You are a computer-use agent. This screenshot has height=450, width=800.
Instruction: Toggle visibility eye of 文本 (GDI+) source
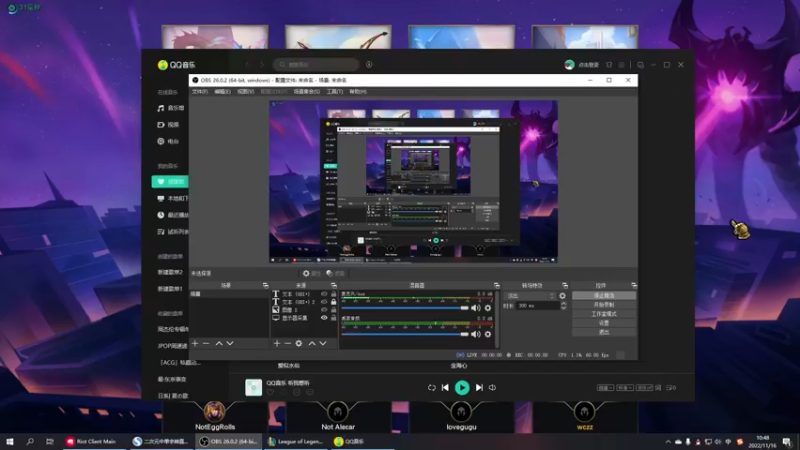[324, 294]
